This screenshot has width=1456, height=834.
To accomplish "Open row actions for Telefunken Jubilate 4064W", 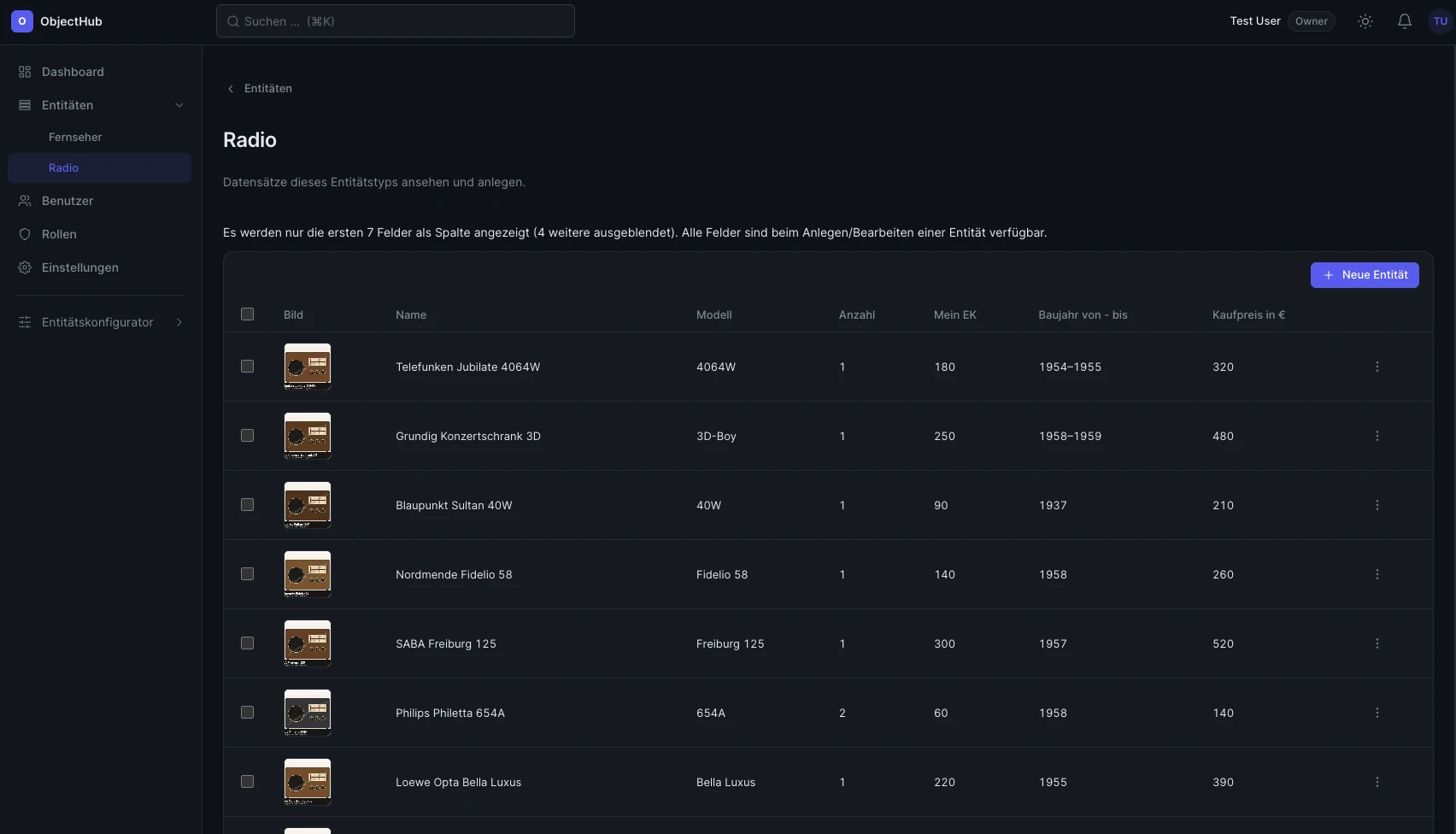I will pos(1377,367).
